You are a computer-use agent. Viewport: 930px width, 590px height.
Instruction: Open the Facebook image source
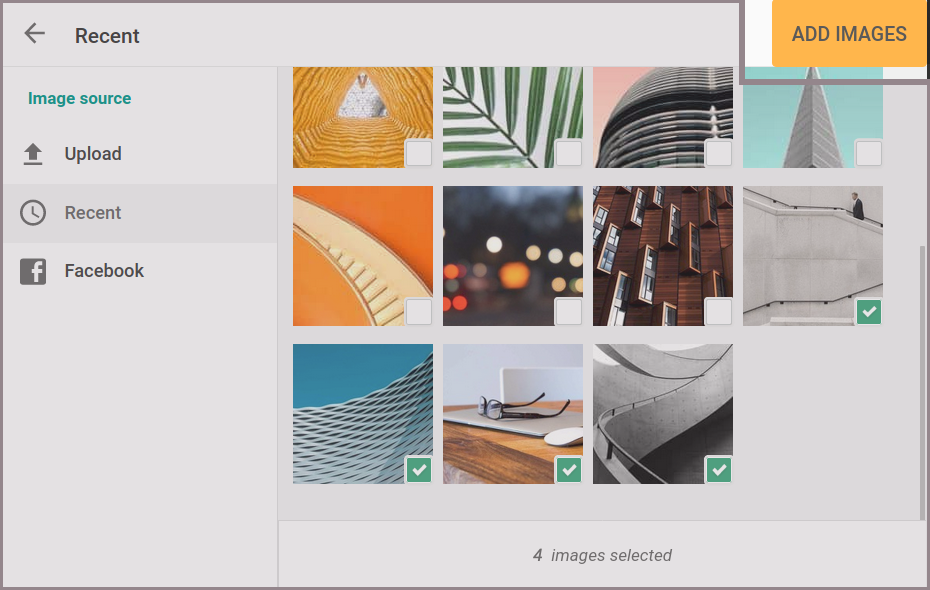[104, 271]
